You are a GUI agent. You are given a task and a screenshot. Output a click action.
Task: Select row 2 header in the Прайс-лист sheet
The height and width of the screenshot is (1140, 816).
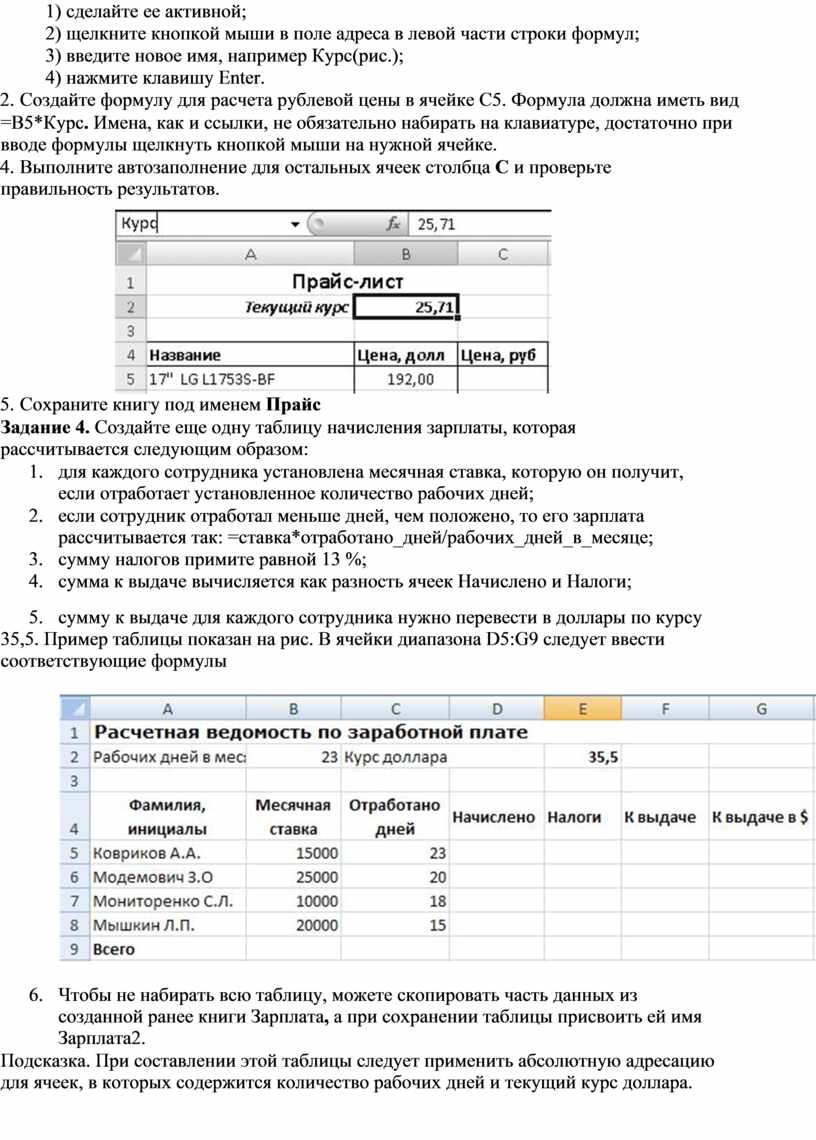[131, 307]
